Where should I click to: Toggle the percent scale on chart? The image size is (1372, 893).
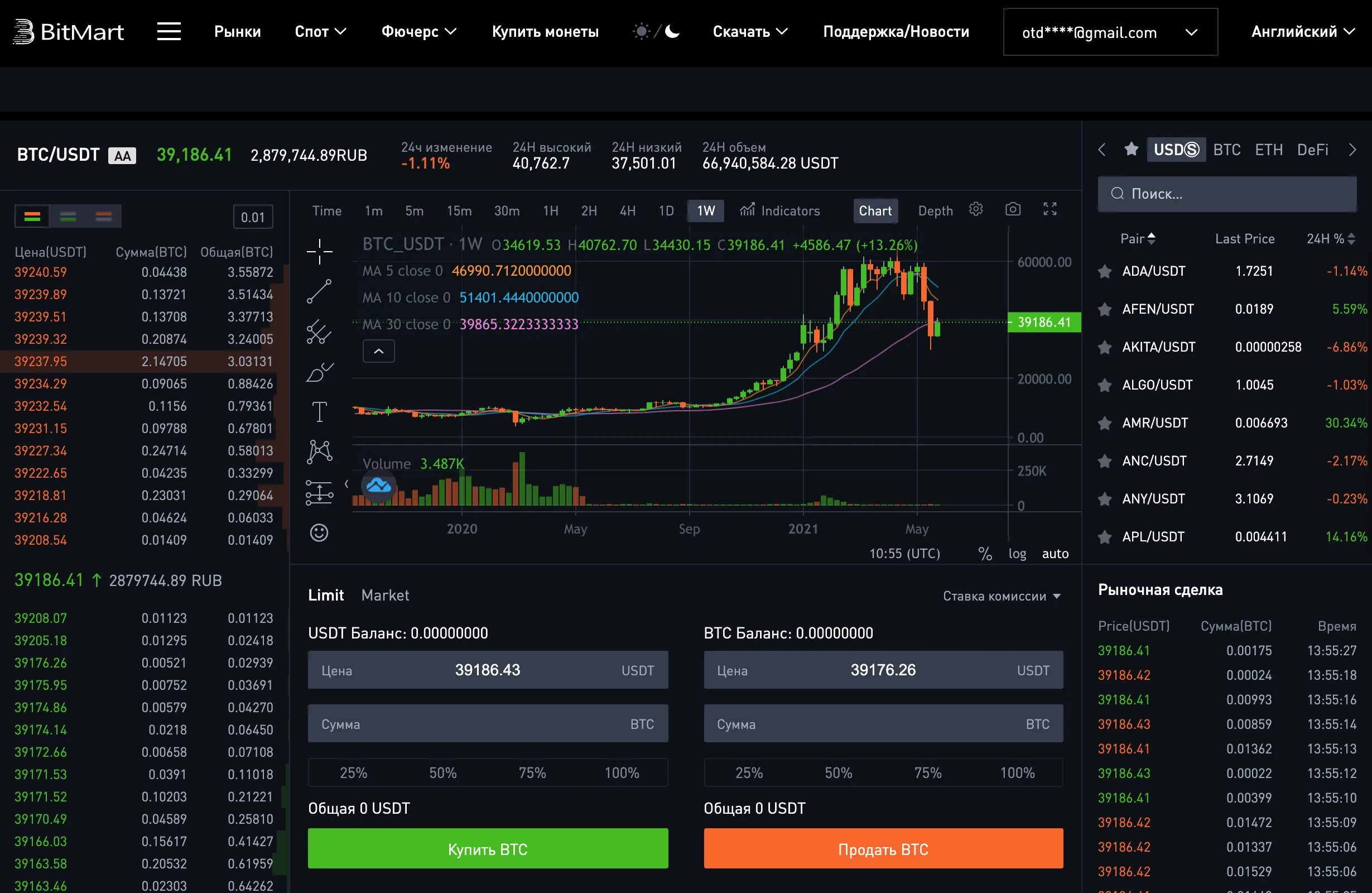(985, 554)
